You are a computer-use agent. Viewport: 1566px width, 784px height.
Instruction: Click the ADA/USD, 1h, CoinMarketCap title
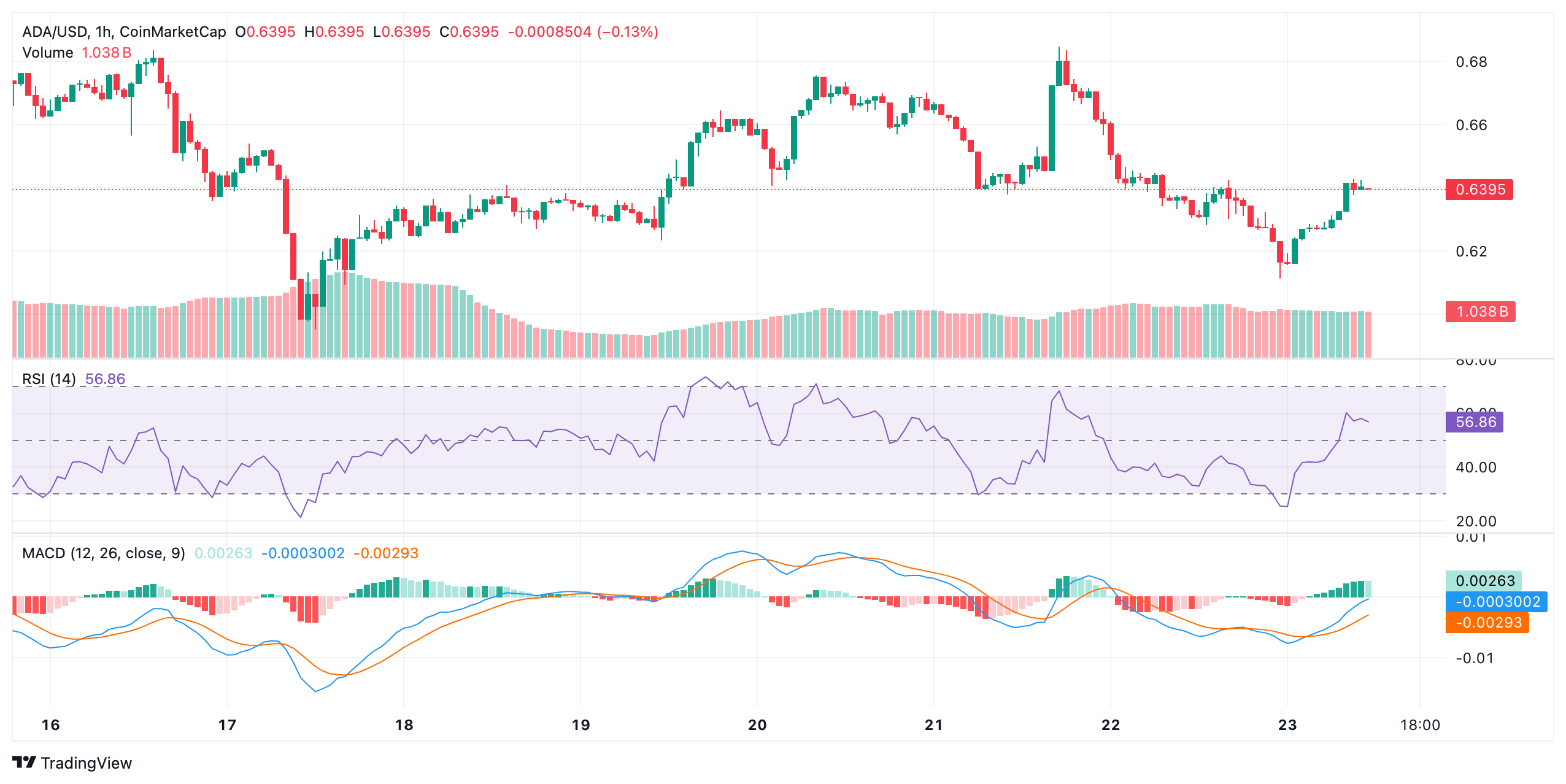124,32
